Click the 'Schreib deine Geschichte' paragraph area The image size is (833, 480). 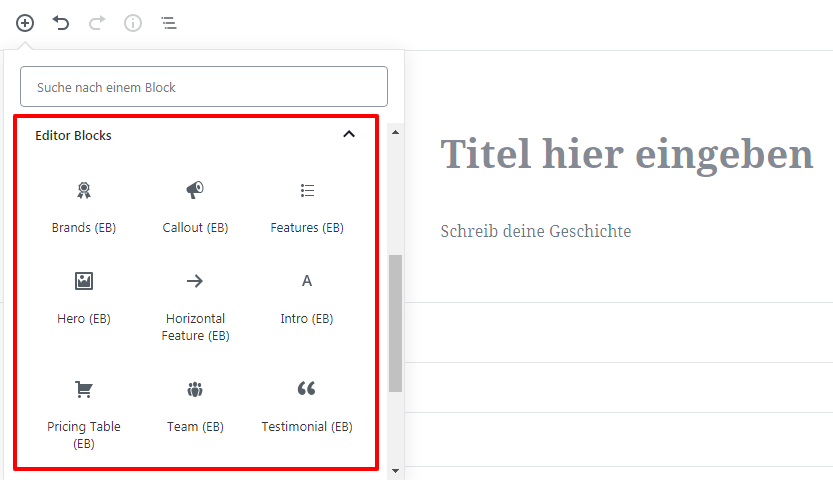tap(536, 231)
